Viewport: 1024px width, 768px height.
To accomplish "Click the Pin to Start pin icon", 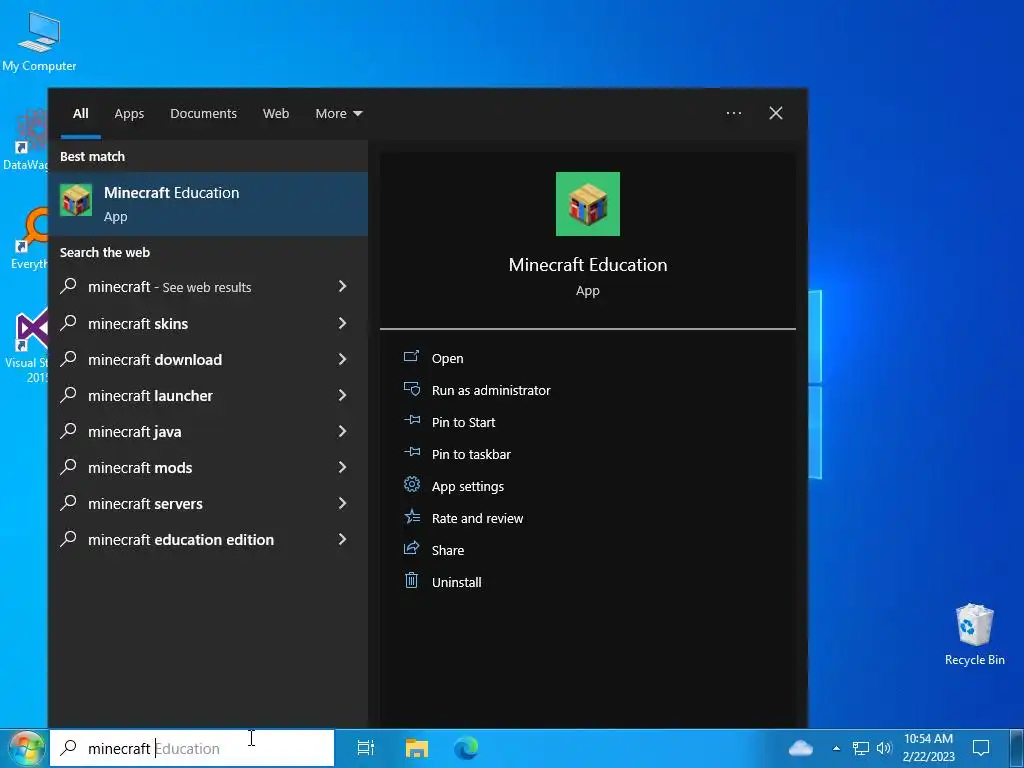I will point(411,421).
